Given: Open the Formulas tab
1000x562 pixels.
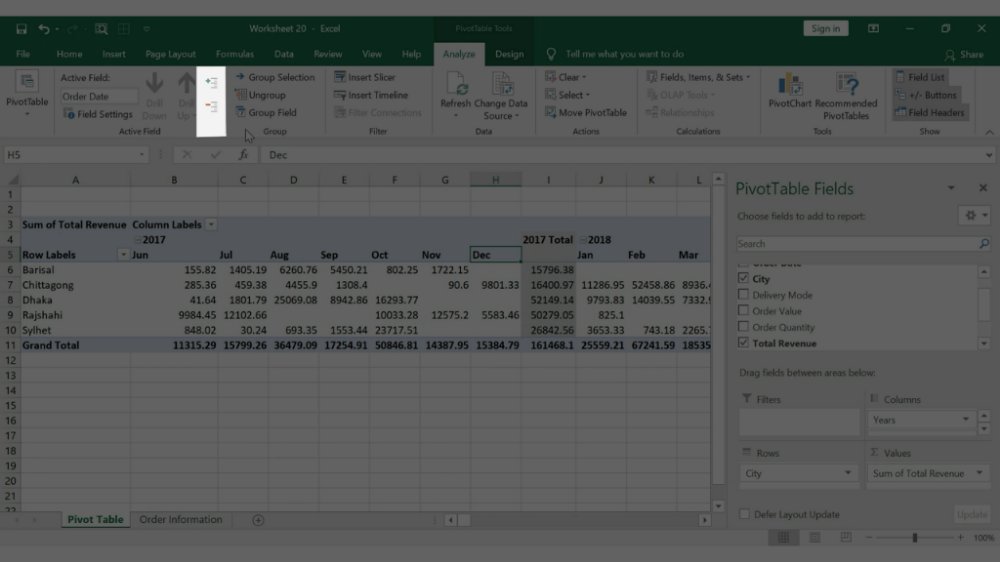Looking at the screenshot, I should 235,54.
